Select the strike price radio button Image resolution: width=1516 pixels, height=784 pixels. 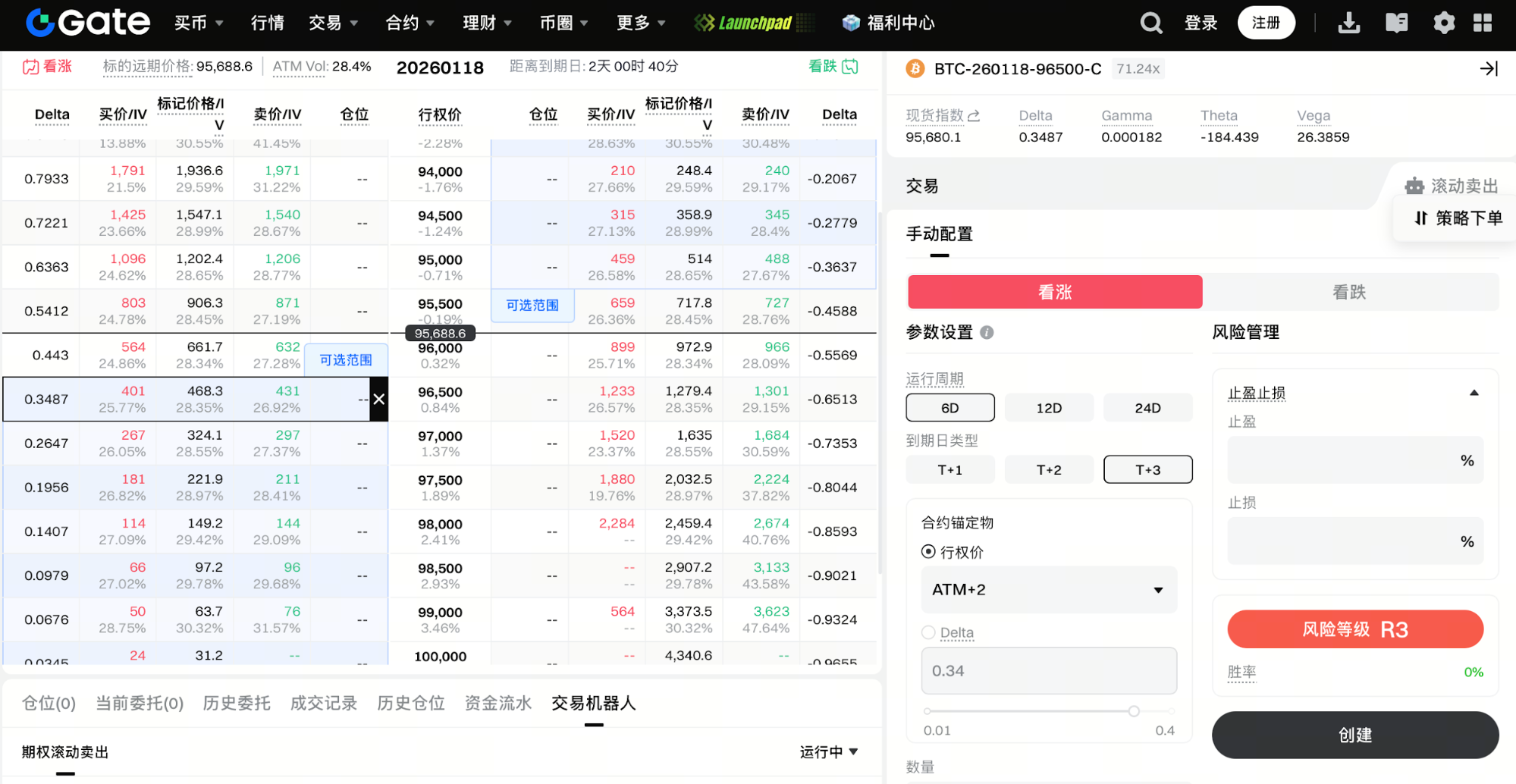[928, 552]
